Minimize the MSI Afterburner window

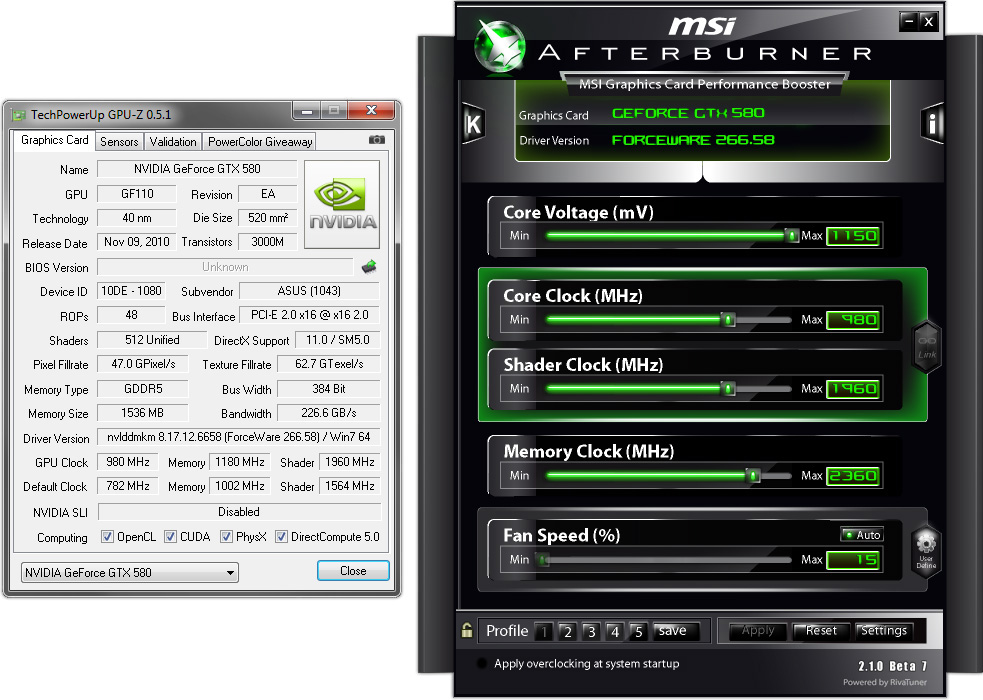tap(909, 21)
